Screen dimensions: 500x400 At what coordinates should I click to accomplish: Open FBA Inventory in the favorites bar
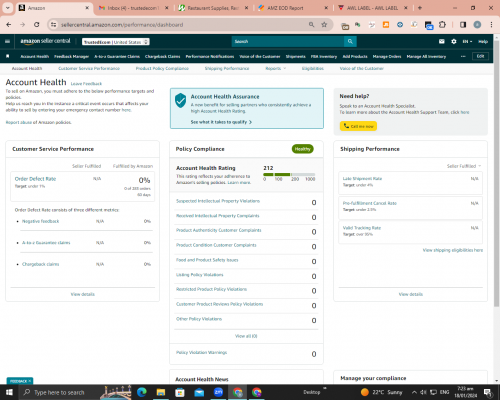pyautogui.click(x=324, y=56)
